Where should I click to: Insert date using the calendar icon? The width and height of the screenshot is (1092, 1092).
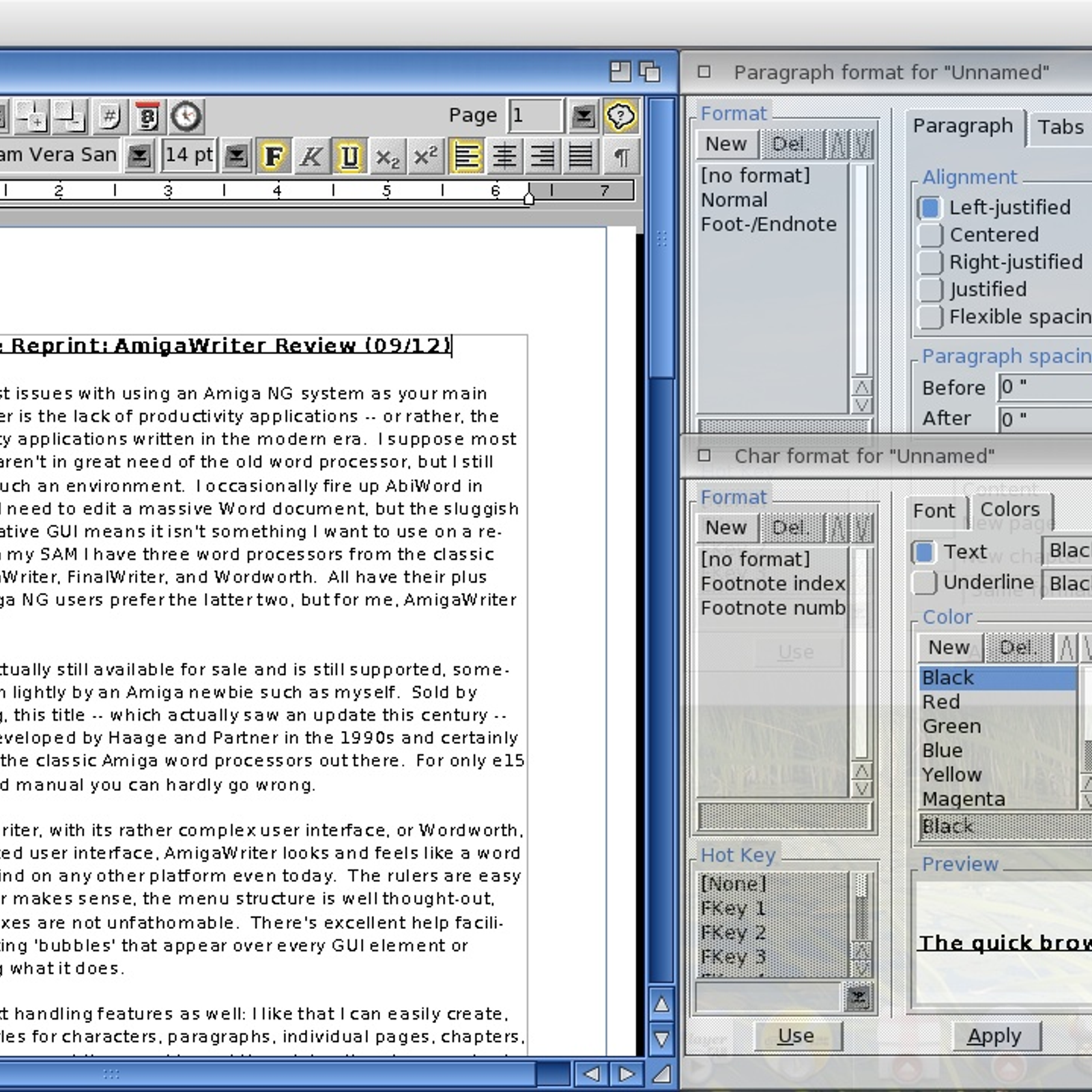pyautogui.click(x=147, y=116)
